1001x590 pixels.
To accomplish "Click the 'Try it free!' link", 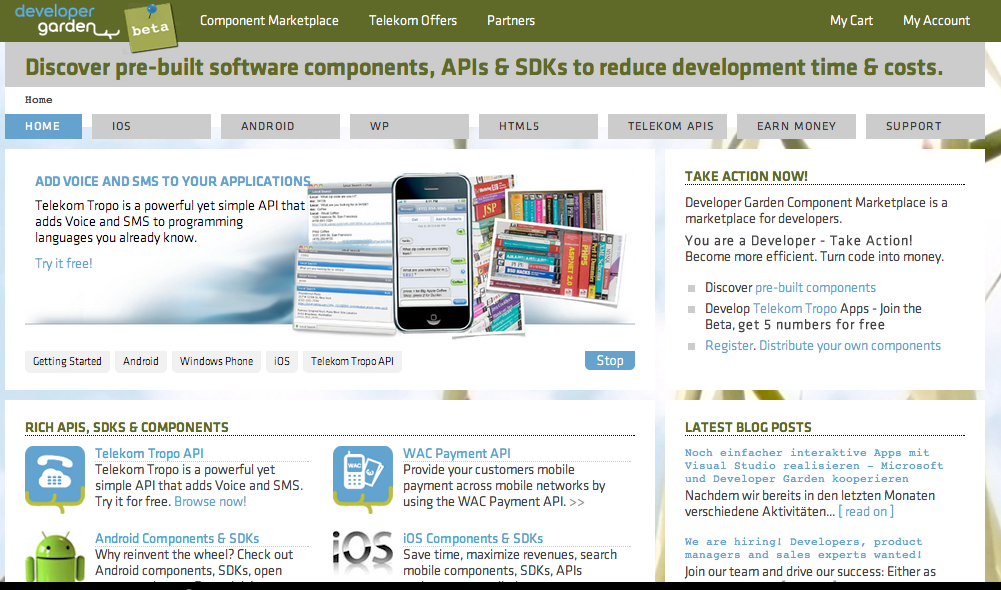I will point(63,263).
